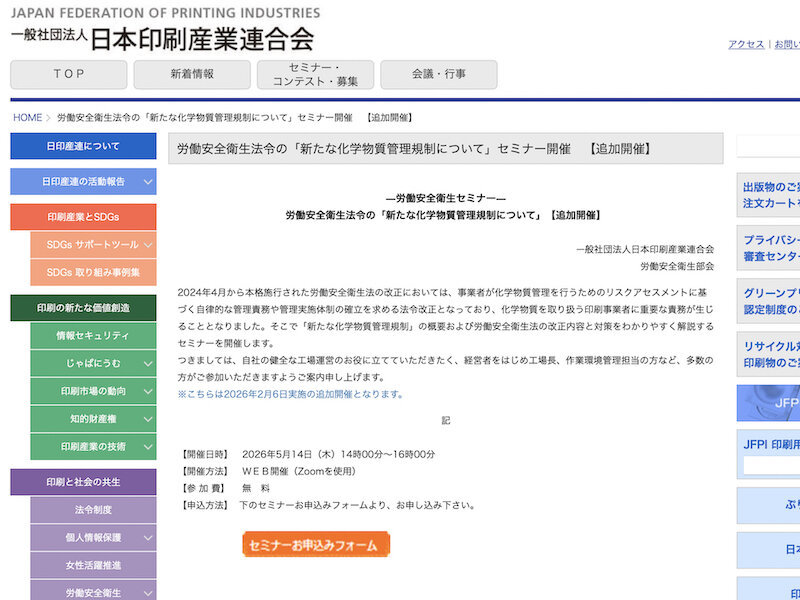Expand the 日印産連の活動報告 chevron
This screenshot has height=600, width=800.
[x=148, y=182]
